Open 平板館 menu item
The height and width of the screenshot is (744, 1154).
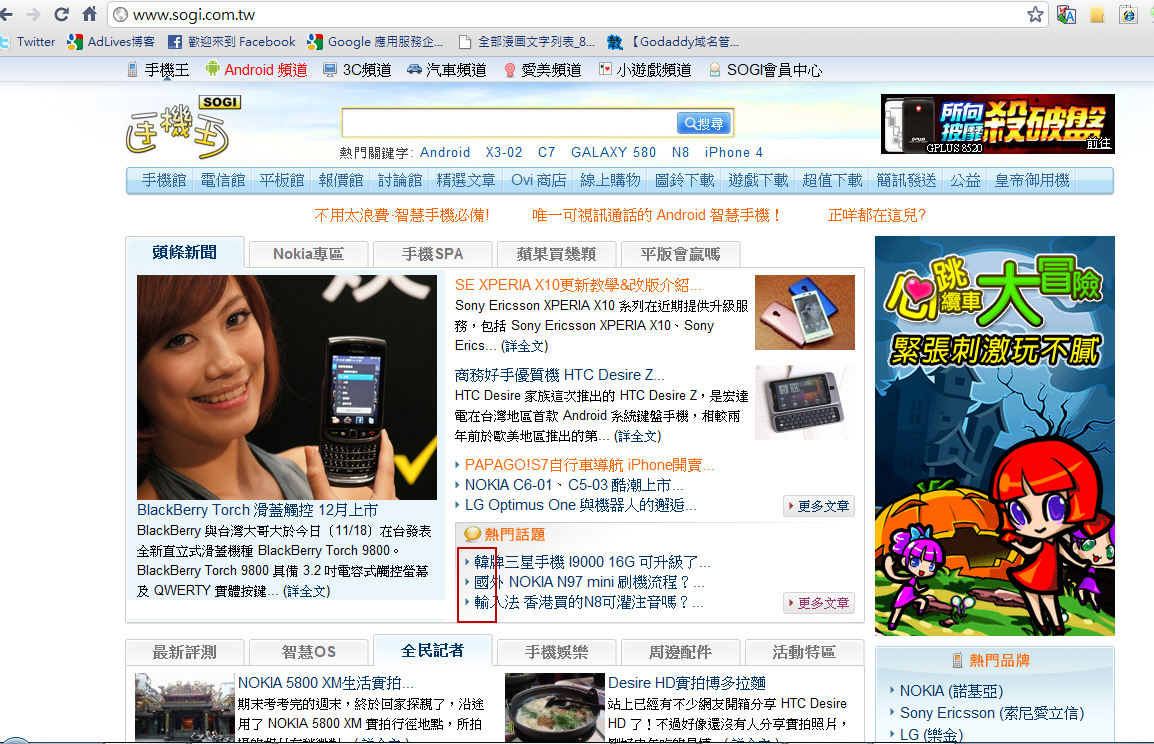[281, 180]
